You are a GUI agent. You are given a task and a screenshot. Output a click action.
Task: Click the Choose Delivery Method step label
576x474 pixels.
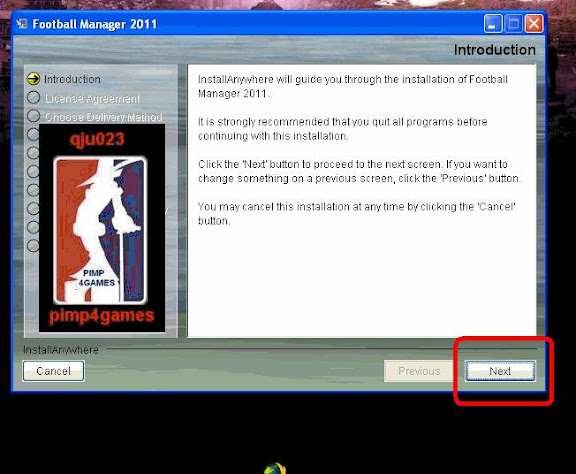tap(104, 117)
